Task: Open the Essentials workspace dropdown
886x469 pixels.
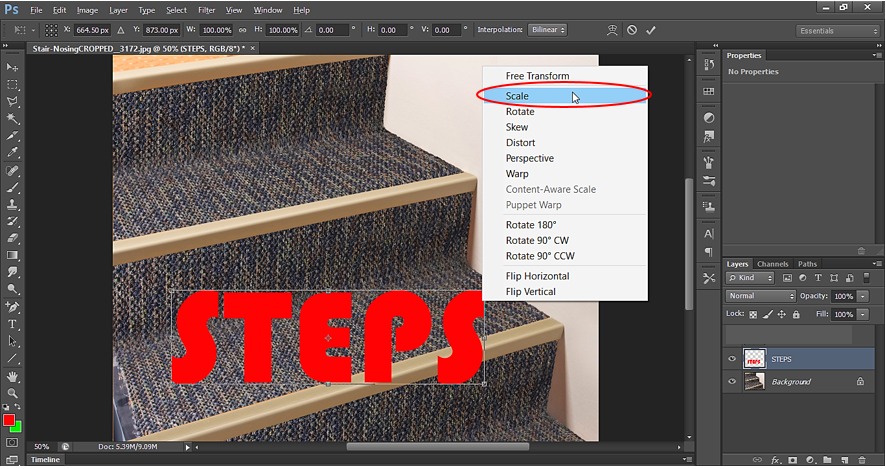Action: point(837,31)
